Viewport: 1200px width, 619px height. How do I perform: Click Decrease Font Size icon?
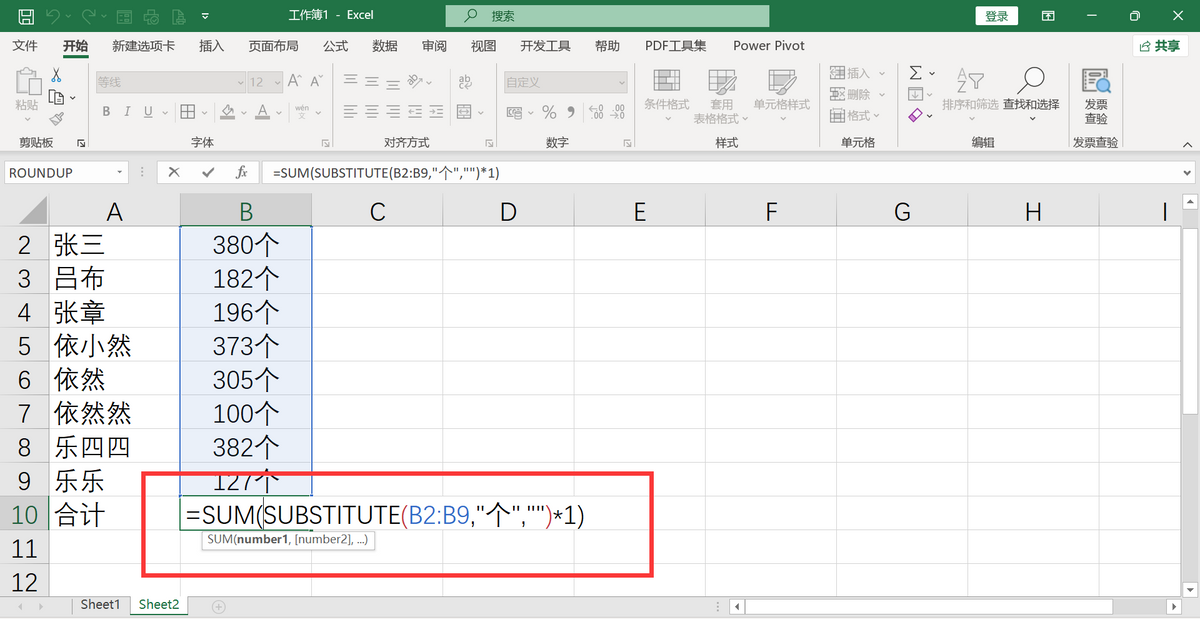pos(317,82)
